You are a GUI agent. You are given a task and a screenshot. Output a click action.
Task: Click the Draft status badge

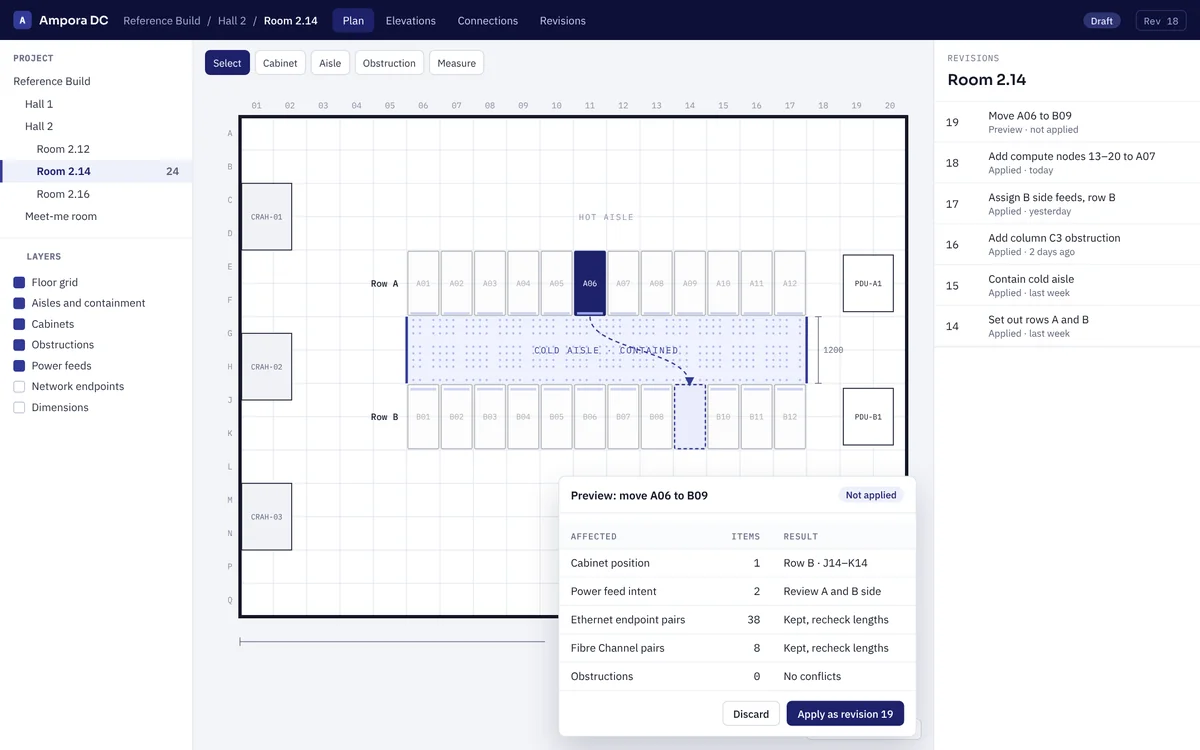pyautogui.click(x=1102, y=20)
